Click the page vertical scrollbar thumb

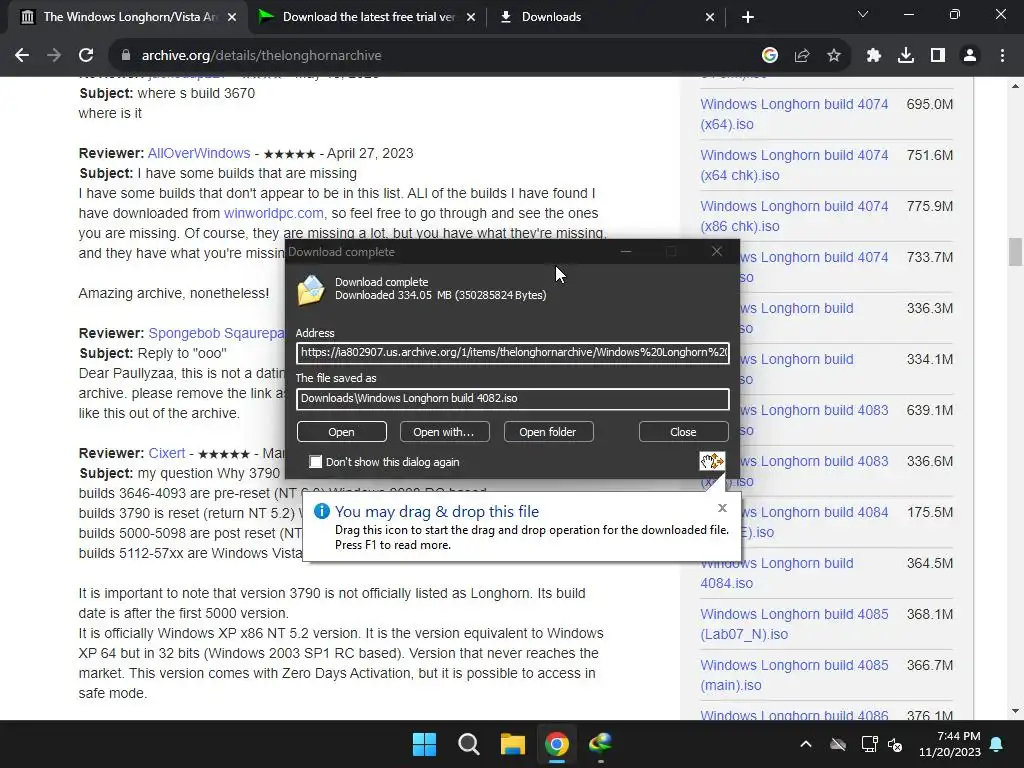pos(1015,252)
